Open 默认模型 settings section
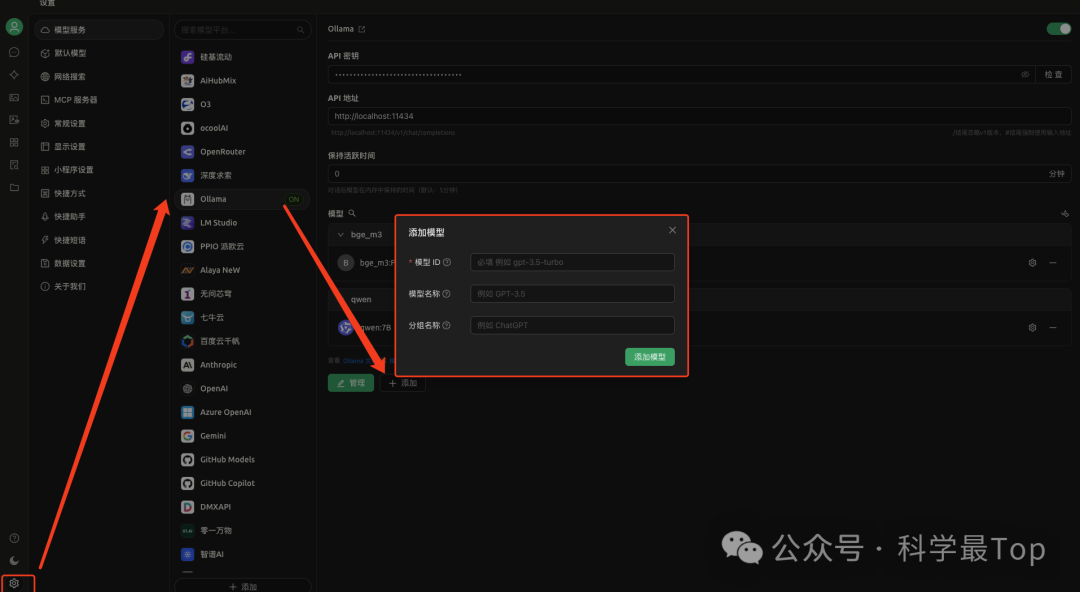 [98, 53]
